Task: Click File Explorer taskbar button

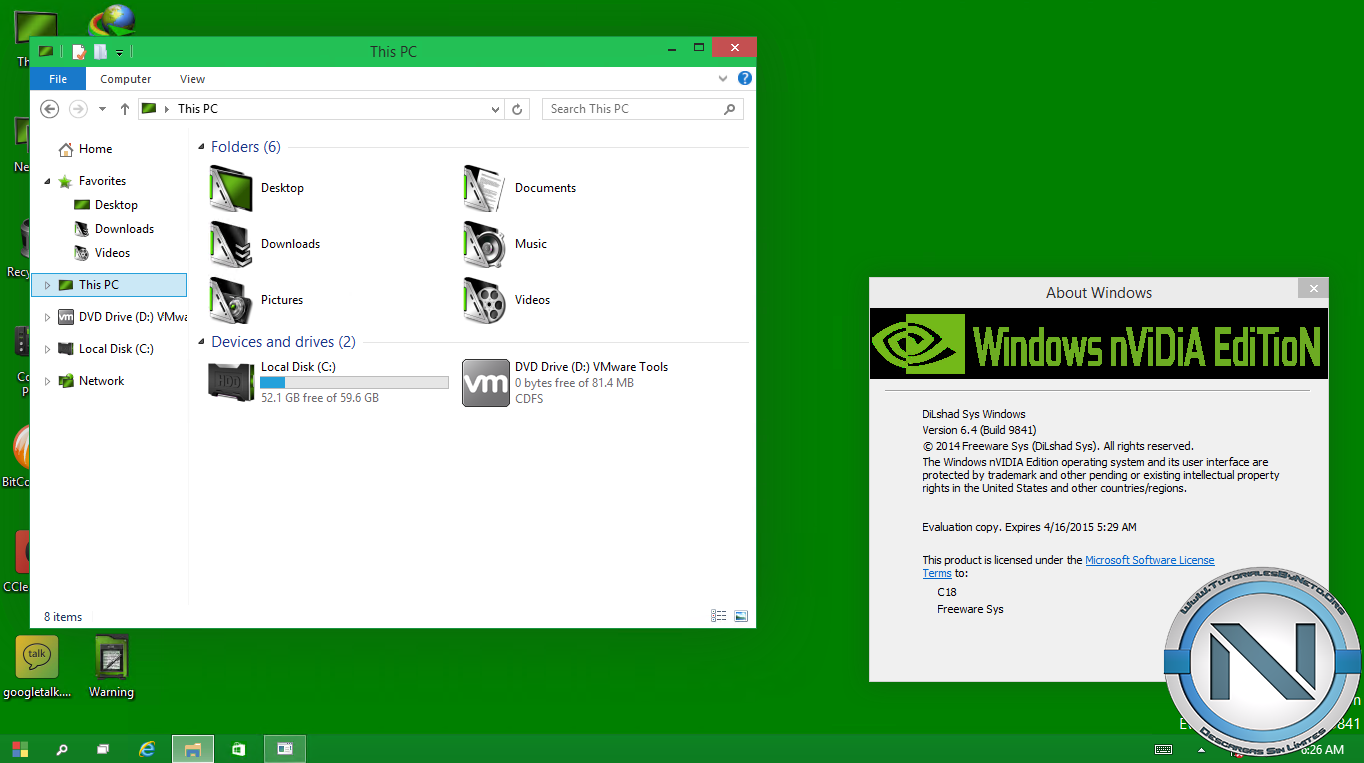Action: click(193, 748)
